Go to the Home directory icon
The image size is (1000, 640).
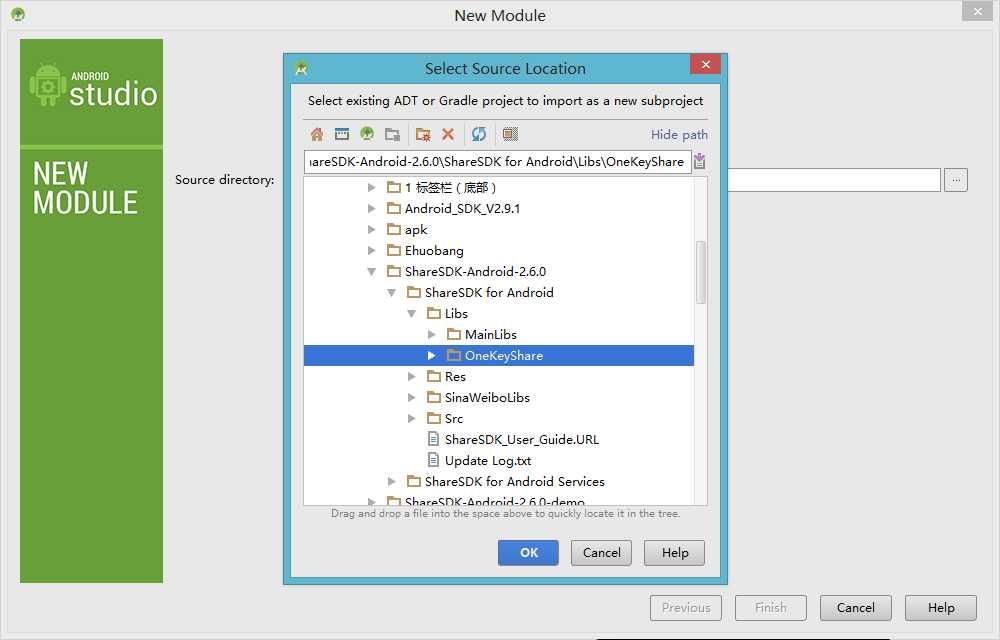317,135
